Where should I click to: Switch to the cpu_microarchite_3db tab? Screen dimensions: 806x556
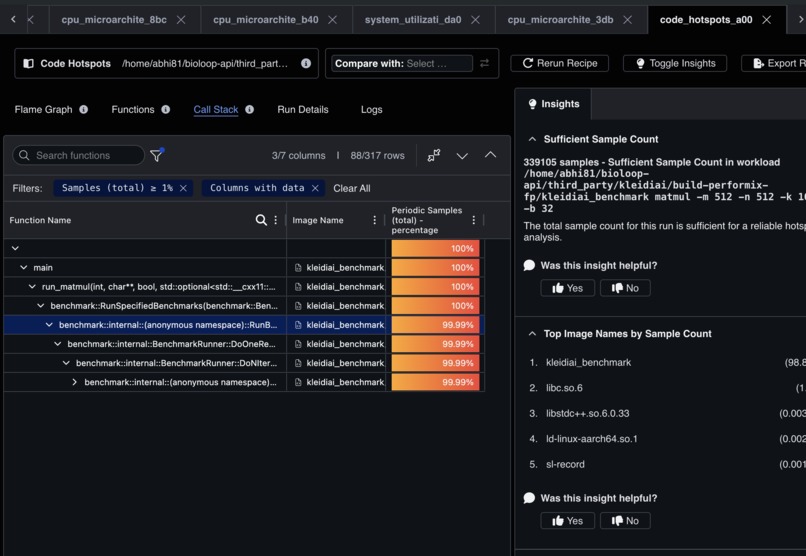[560, 20]
